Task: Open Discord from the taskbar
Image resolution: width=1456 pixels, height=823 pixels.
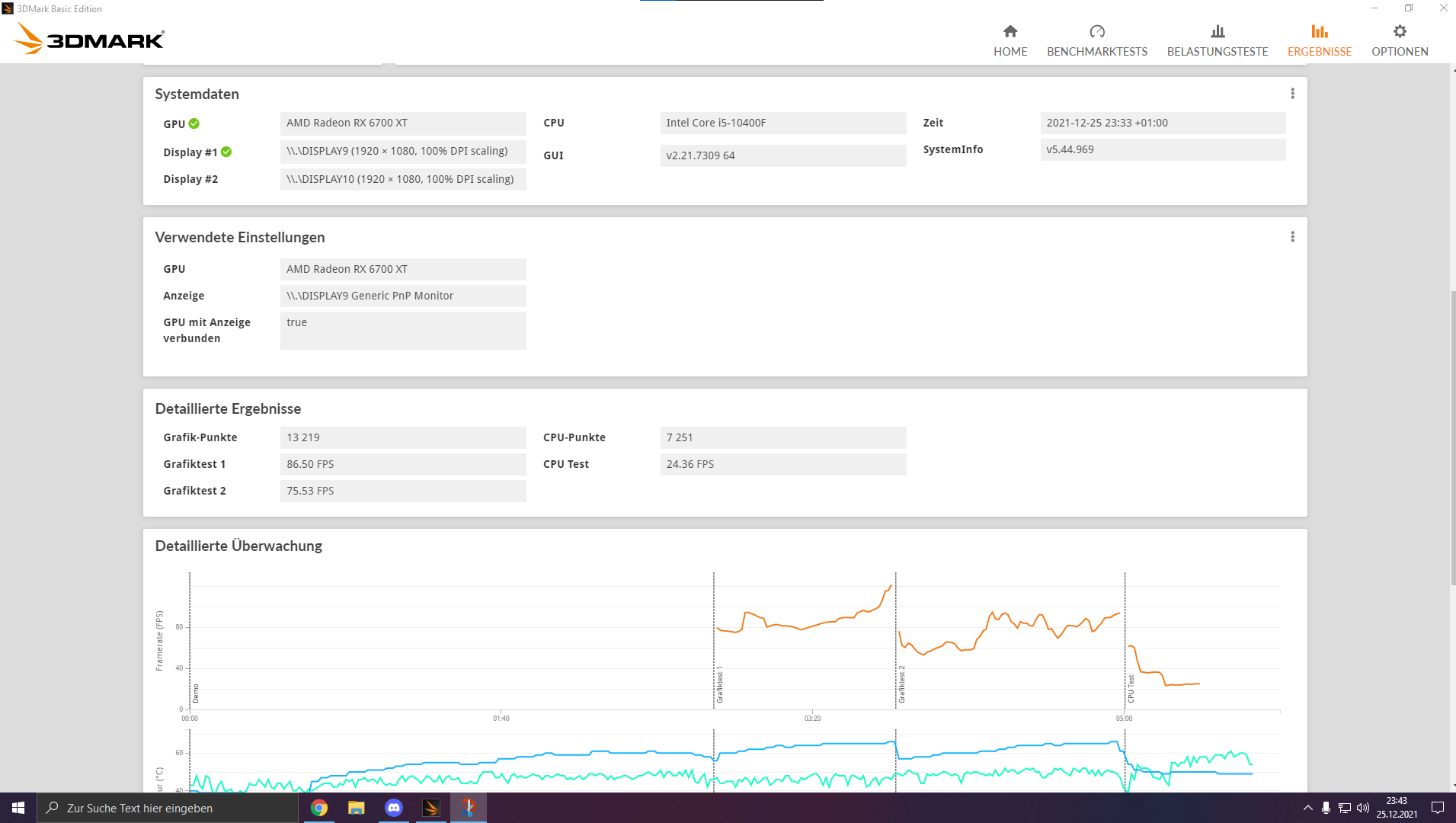Action: (x=394, y=808)
